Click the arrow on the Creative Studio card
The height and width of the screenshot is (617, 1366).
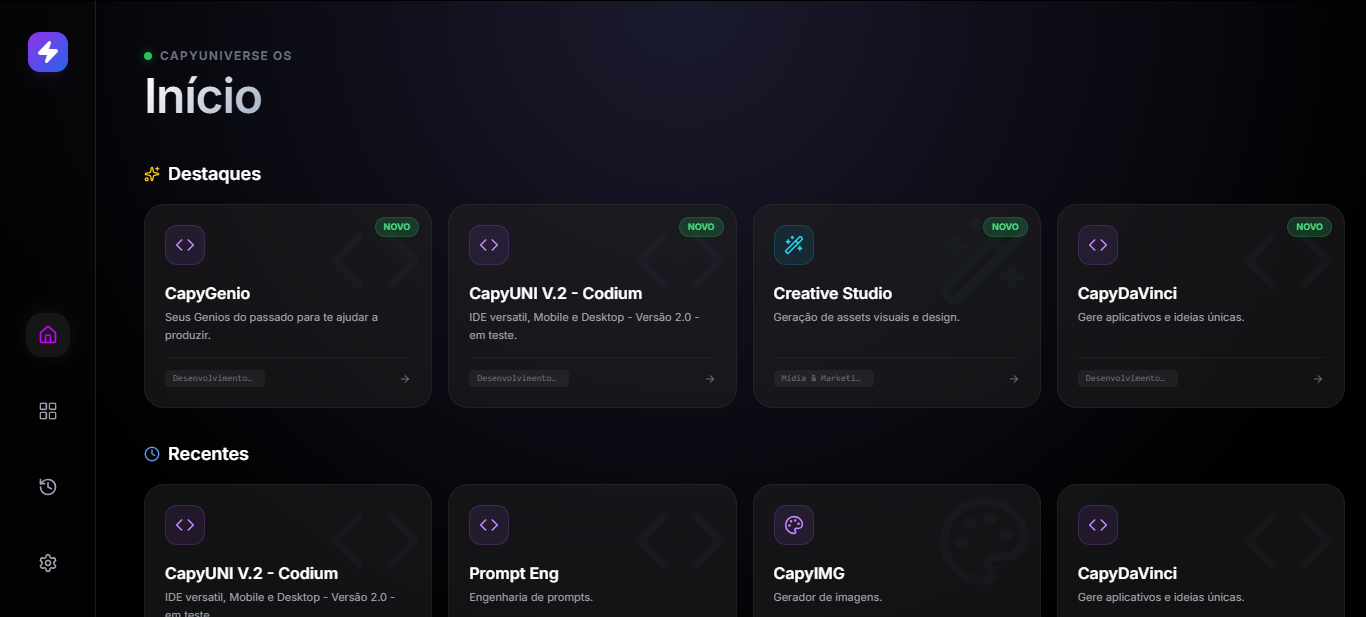(x=1013, y=378)
